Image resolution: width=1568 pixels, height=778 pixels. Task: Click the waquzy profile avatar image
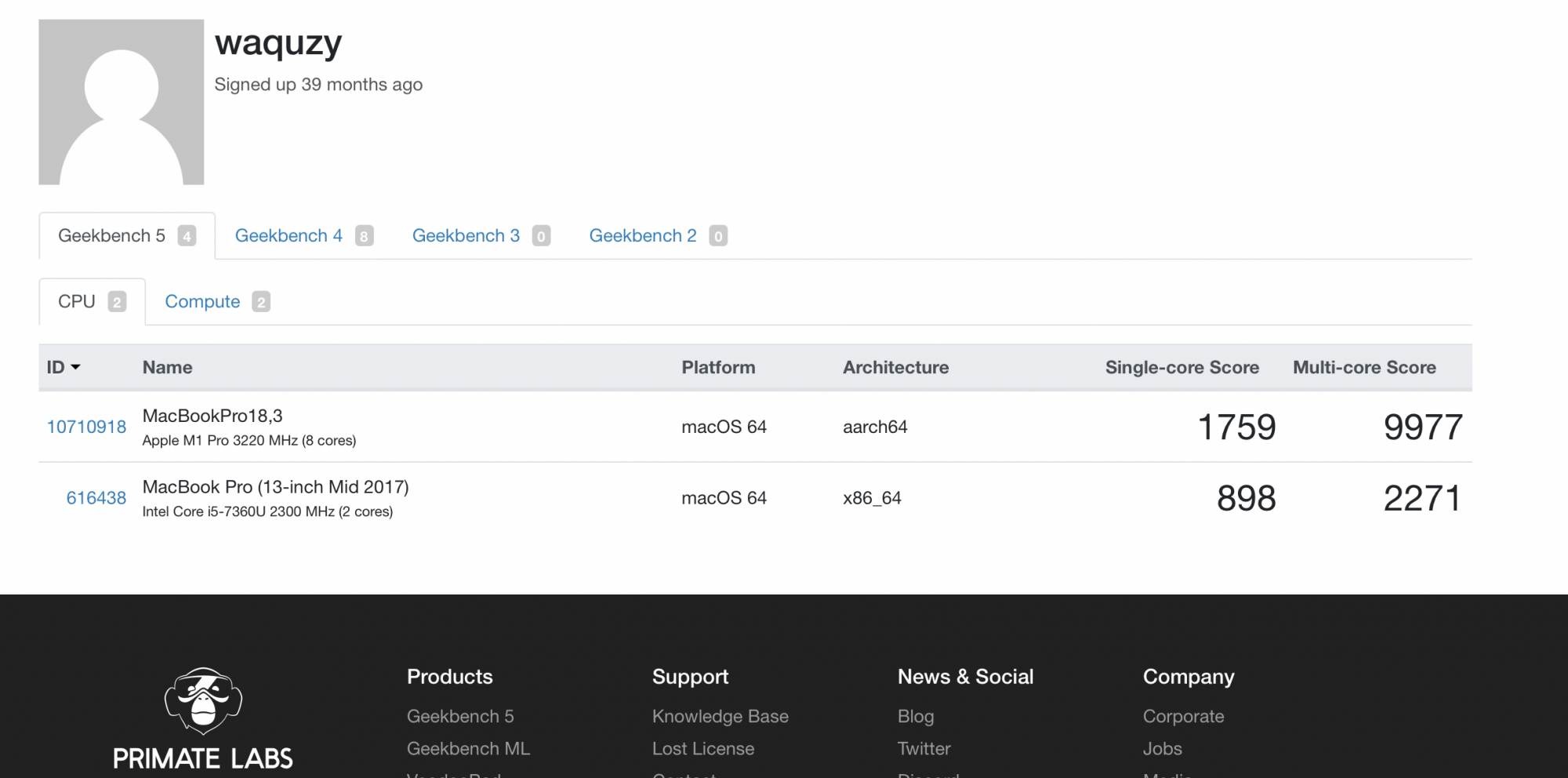(122, 102)
